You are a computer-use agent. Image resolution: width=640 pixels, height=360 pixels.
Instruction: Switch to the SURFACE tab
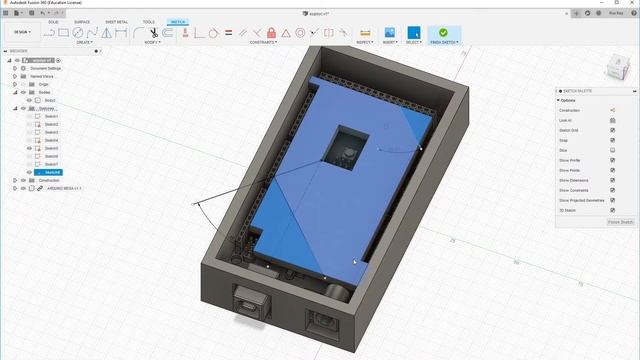82,22
